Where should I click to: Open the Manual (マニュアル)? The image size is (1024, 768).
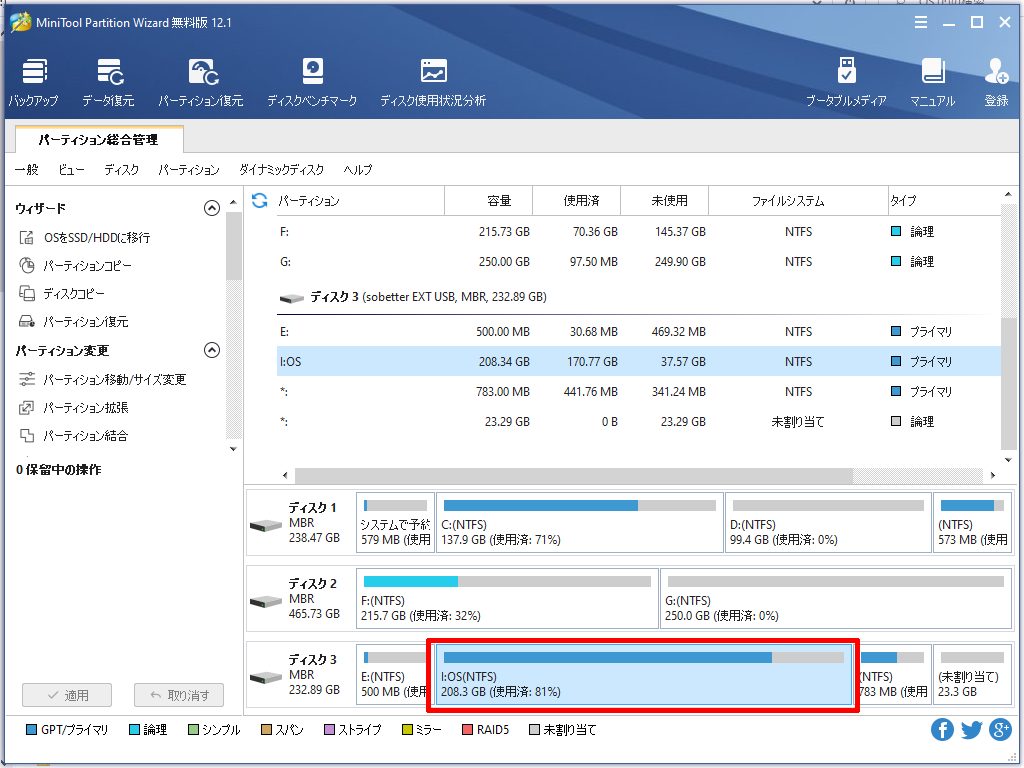coord(933,82)
